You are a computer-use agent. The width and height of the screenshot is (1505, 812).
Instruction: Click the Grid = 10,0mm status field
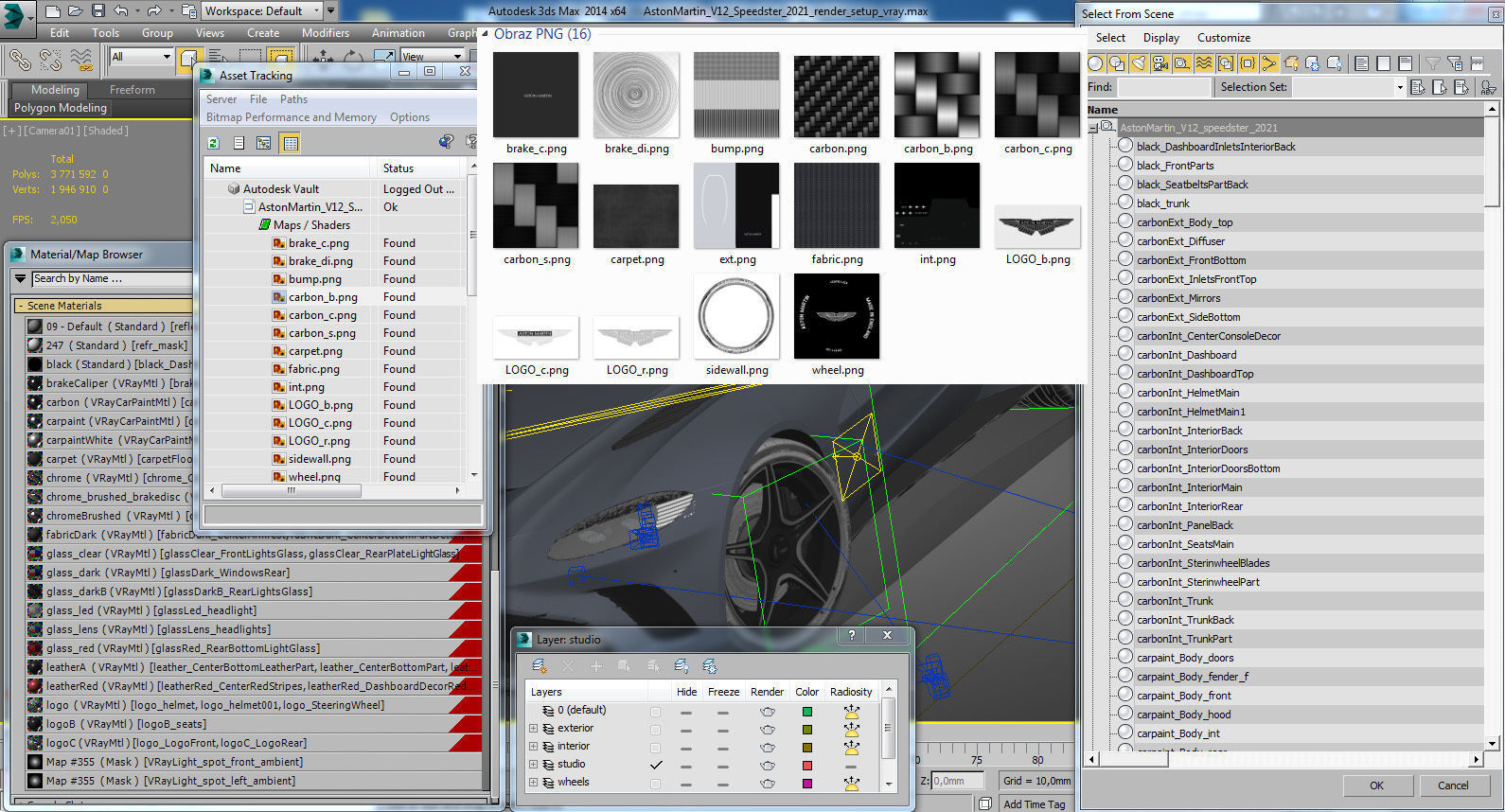click(x=1036, y=781)
